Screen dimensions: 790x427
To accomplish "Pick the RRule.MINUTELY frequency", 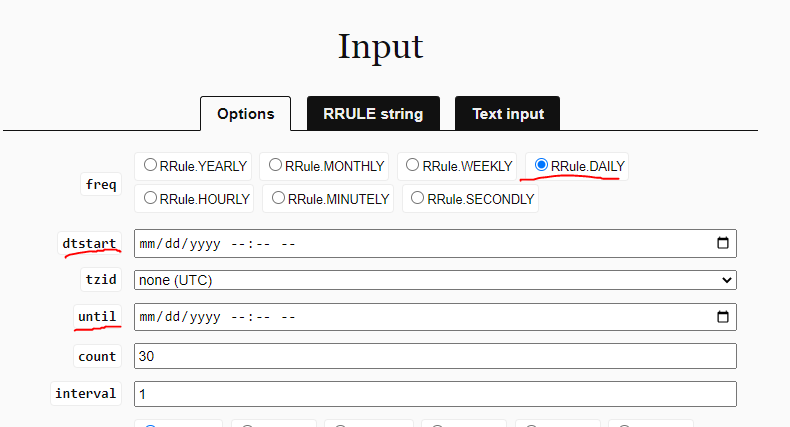I will pos(278,198).
